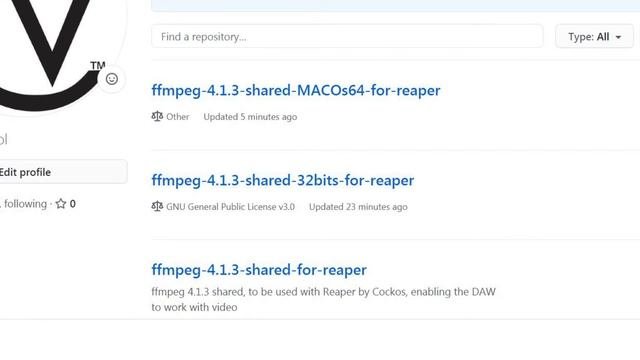640x360 pixels.
Task: Click the Updated 23 minutes ago timestamp
Action: (358, 207)
